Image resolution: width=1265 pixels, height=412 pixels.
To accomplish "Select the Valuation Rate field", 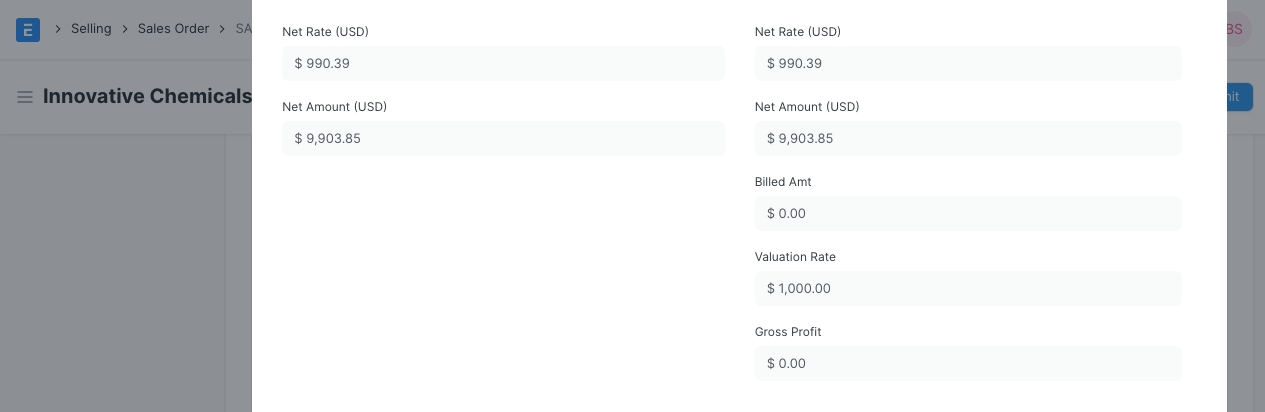I will coord(968,289).
